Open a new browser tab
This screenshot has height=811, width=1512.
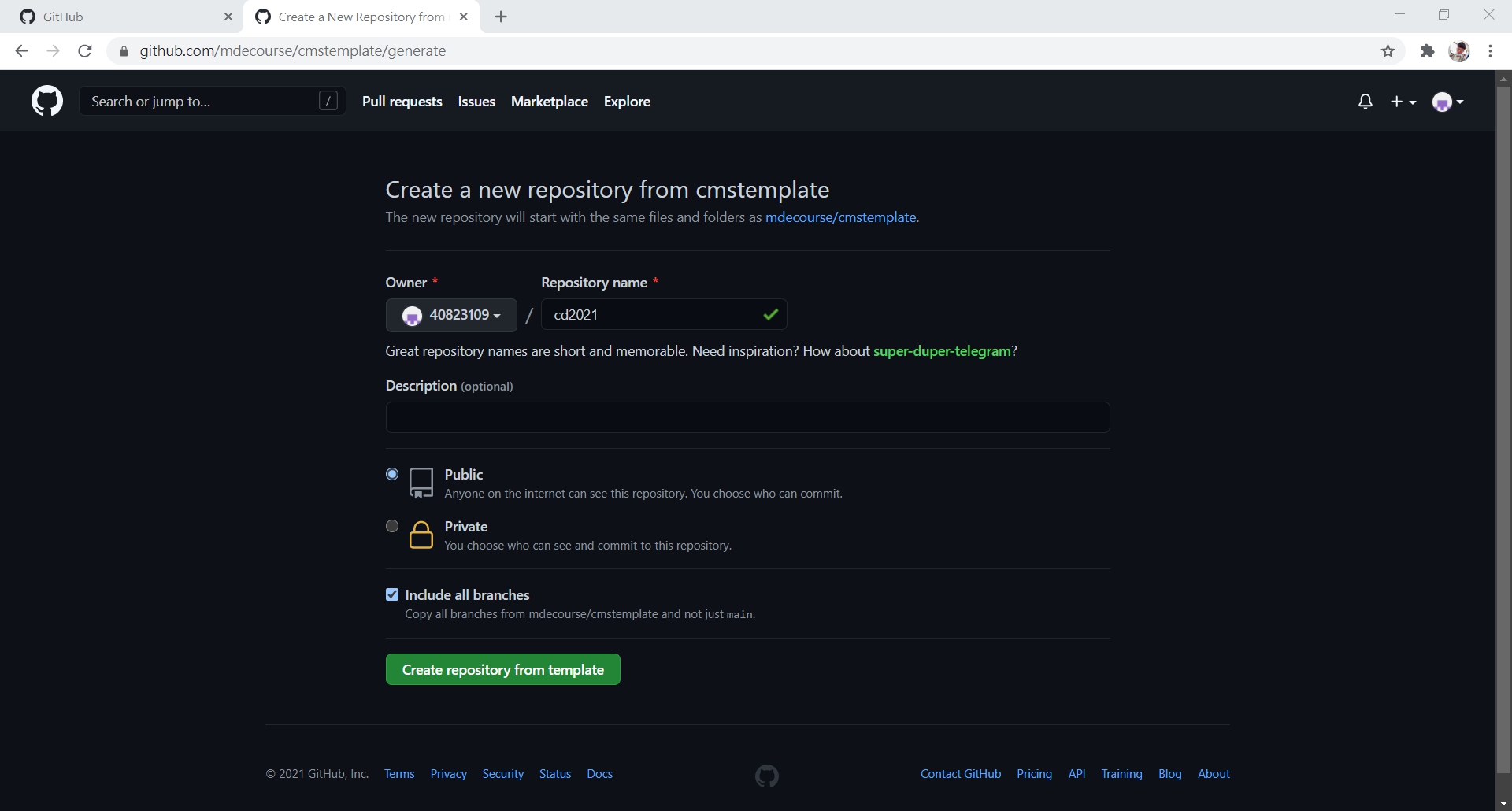(x=501, y=17)
